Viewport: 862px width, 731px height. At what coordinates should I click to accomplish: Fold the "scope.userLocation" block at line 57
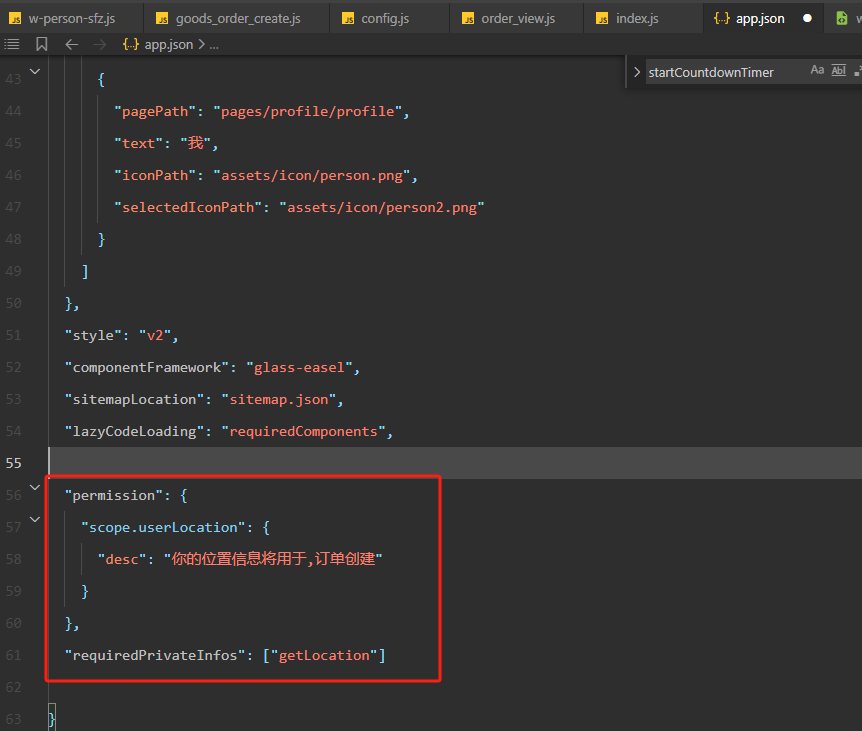coord(35,519)
